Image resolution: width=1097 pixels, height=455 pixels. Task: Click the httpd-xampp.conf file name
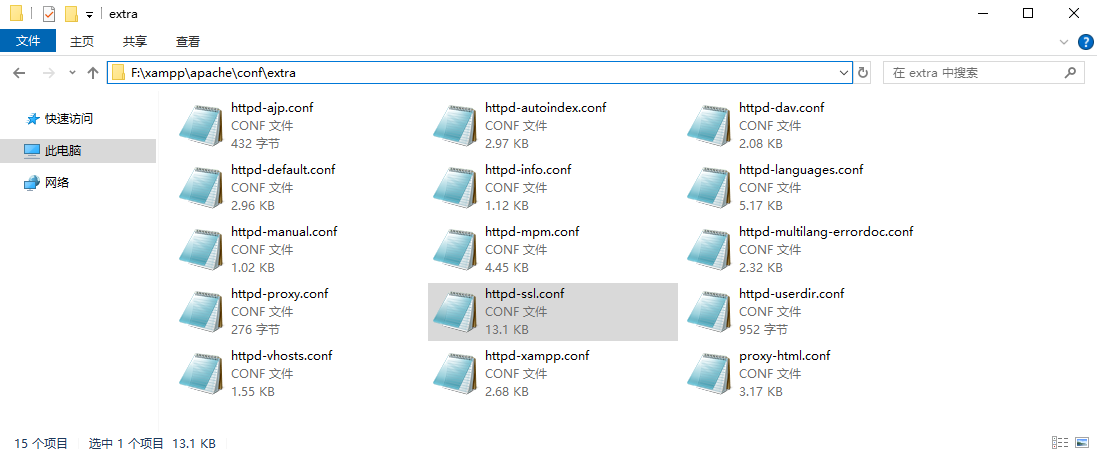(538, 355)
